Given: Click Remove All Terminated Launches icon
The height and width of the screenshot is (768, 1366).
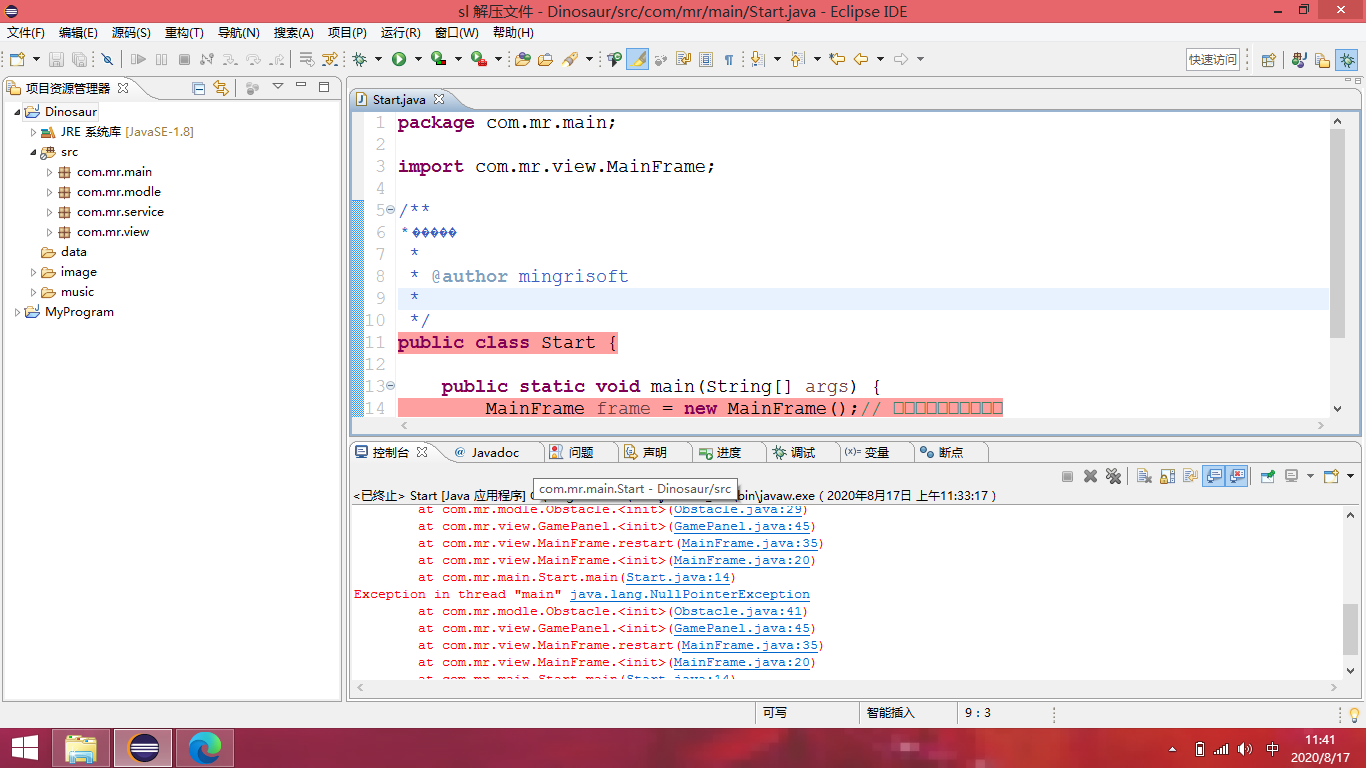Looking at the screenshot, I should [1113, 477].
